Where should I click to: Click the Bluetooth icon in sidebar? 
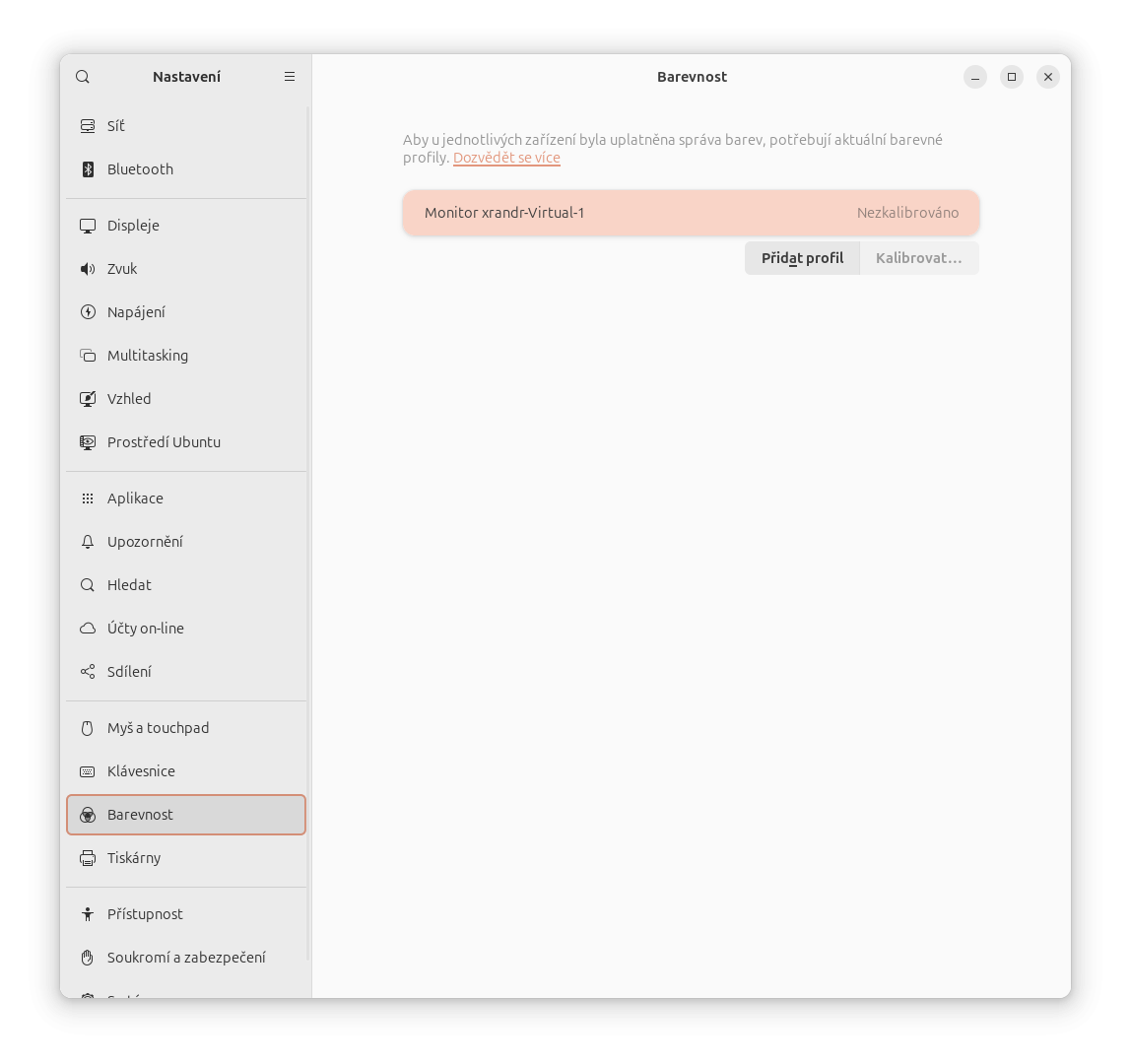tap(88, 168)
